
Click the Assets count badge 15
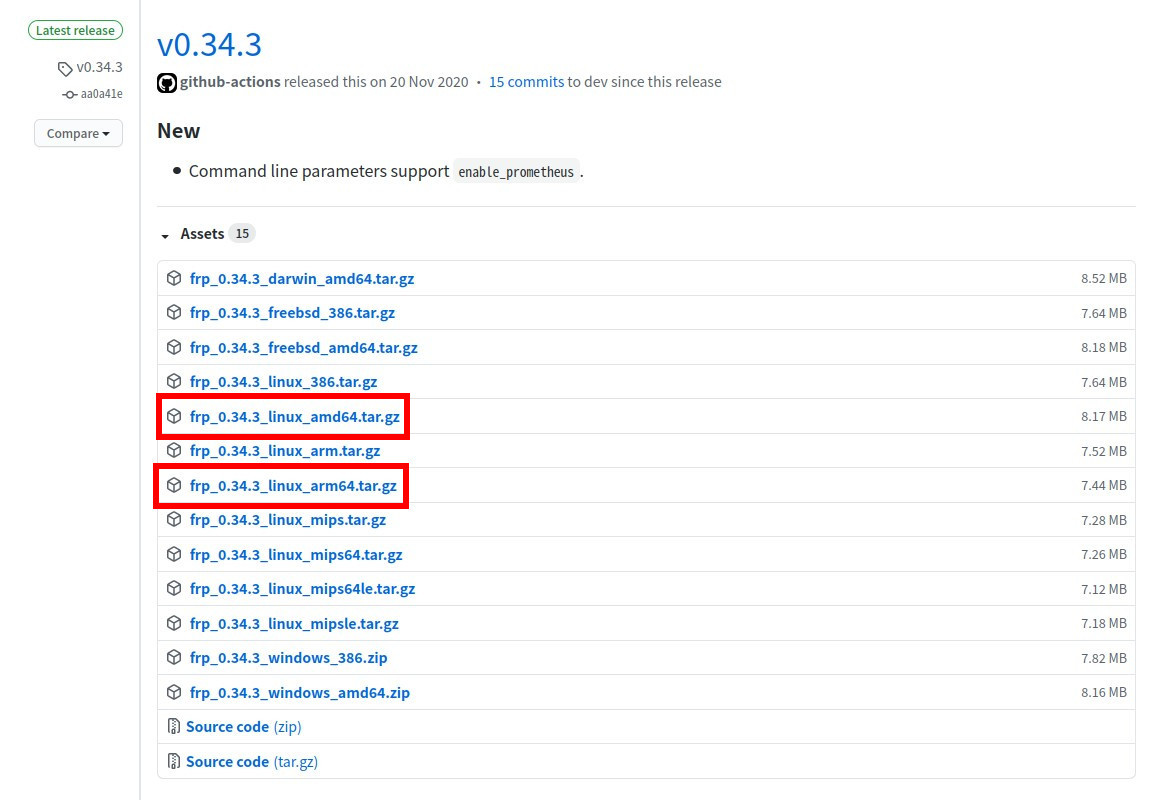tap(242, 233)
